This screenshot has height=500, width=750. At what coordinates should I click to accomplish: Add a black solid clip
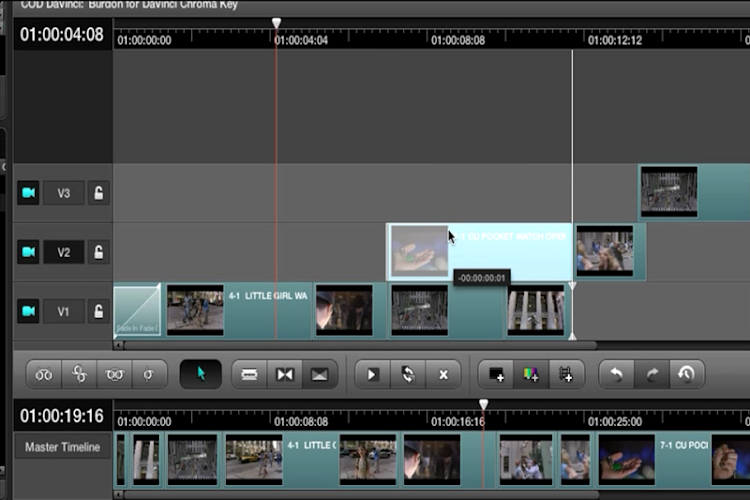[x=496, y=374]
